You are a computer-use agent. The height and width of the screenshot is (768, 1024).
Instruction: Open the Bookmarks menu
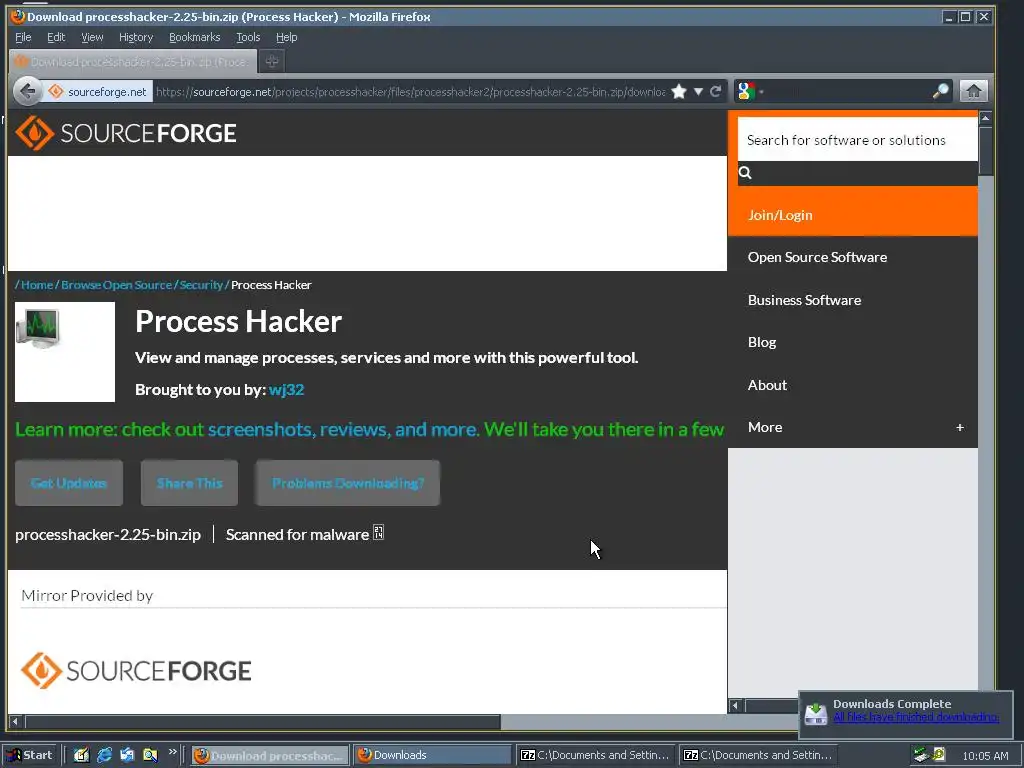[x=195, y=37]
